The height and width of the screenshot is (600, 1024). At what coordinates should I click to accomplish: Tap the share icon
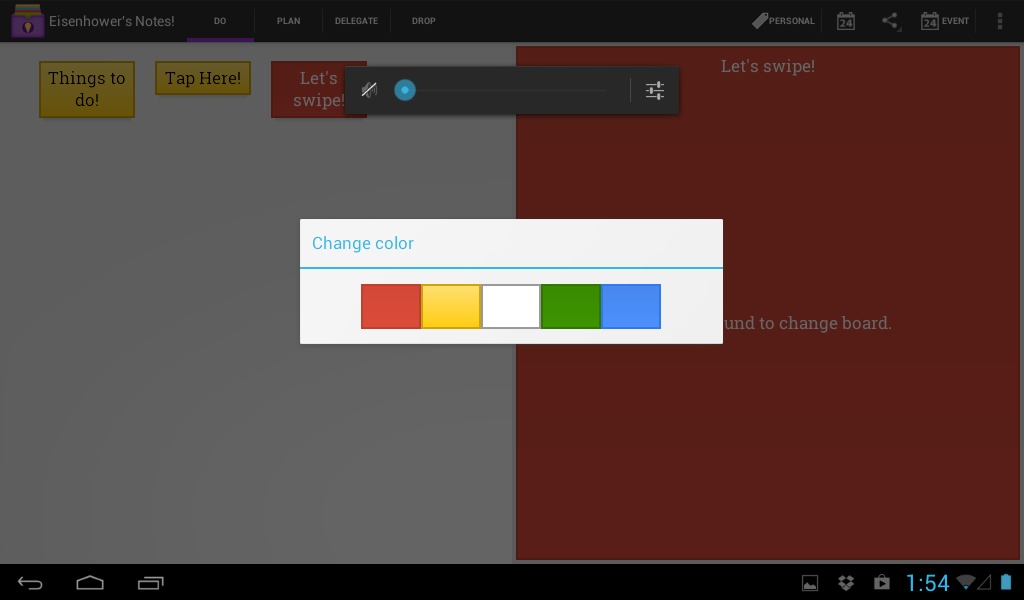[890, 21]
